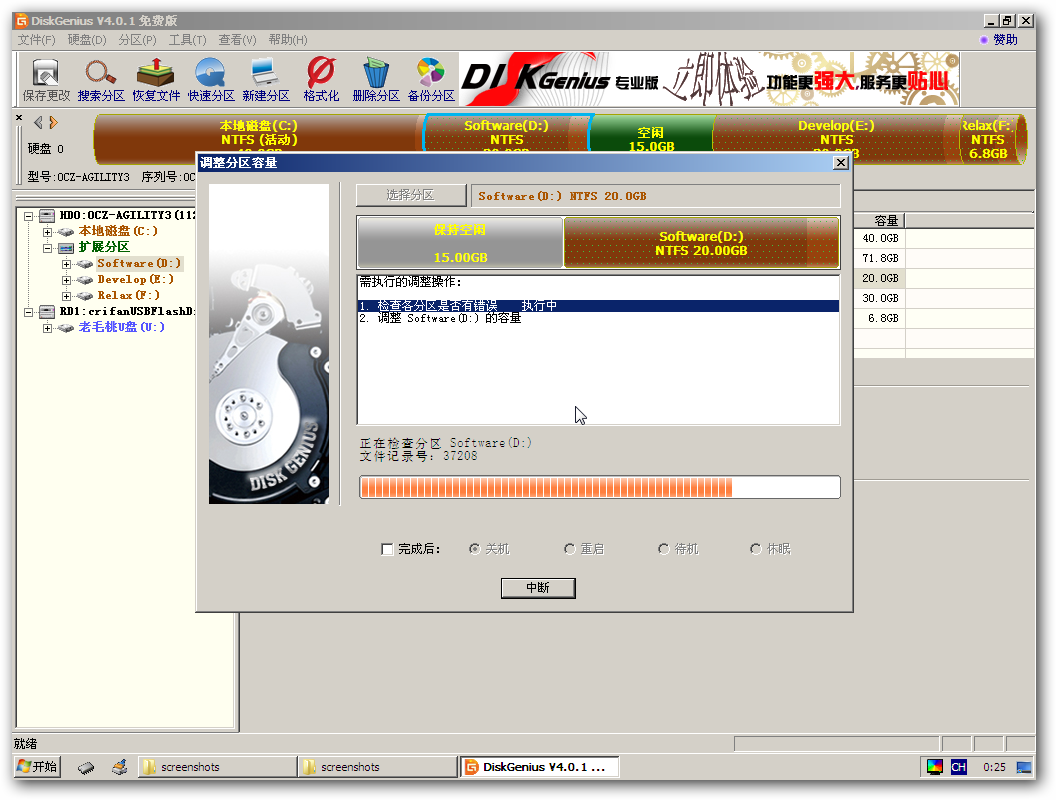Select the 休眠 hibernate radio option
The width and height of the screenshot is (1056, 800).
(x=756, y=549)
